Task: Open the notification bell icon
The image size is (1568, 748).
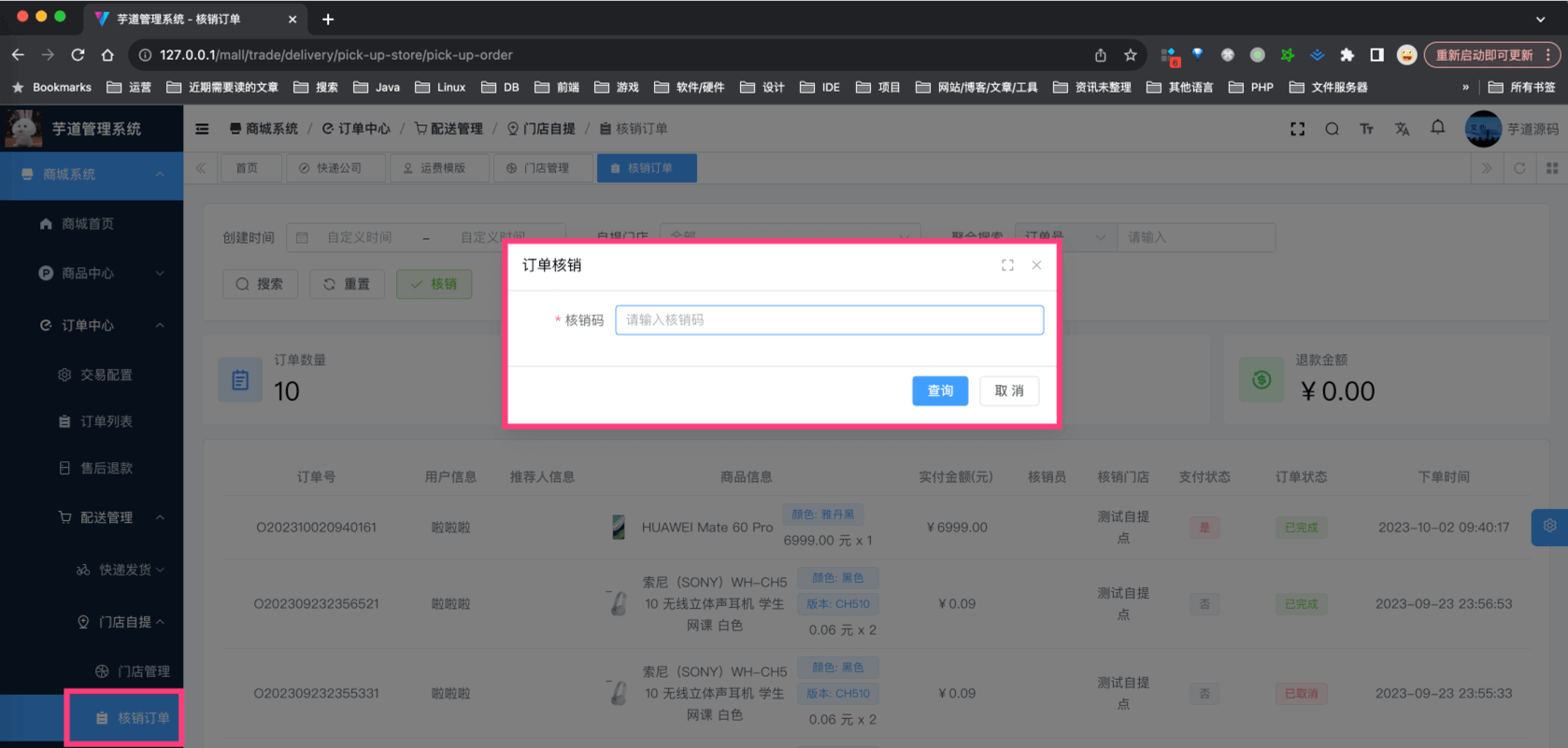Action: pyautogui.click(x=1437, y=127)
